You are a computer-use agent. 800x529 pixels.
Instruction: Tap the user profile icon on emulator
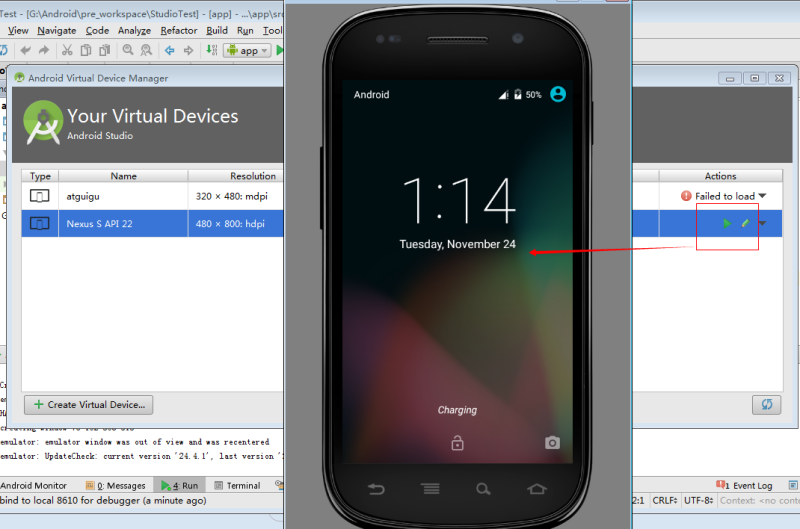558,94
